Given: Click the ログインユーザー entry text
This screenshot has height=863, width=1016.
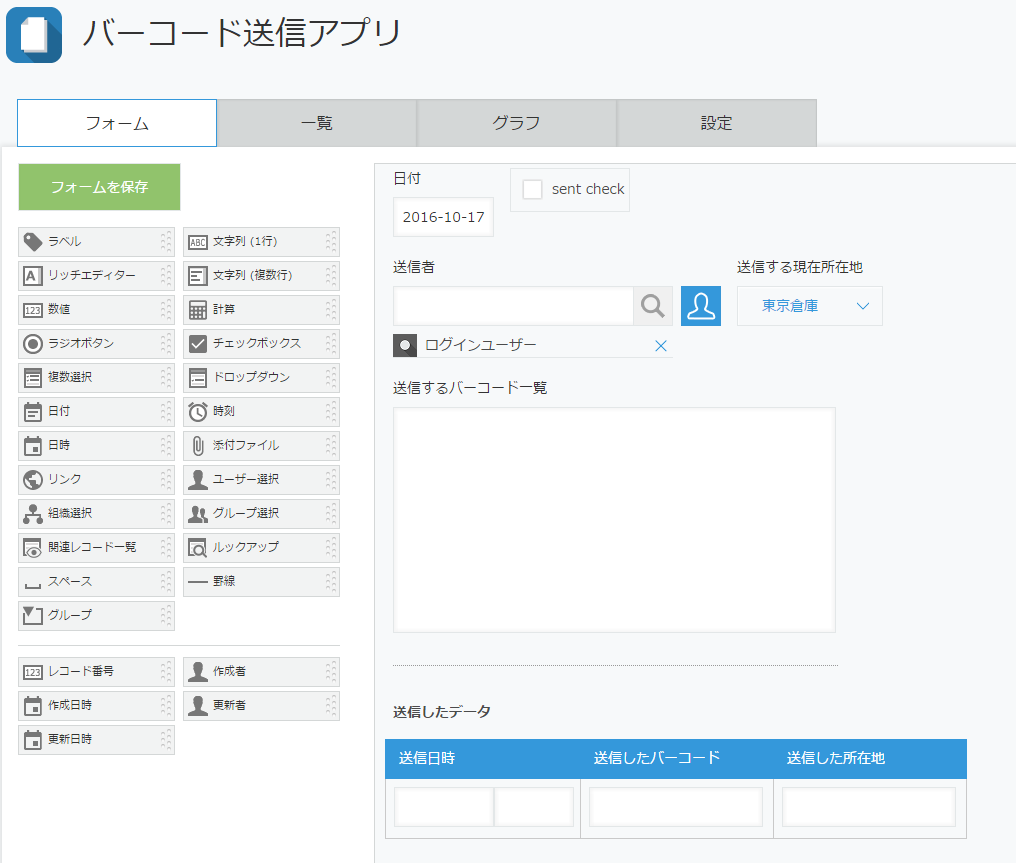Looking at the screenshot, I should tap(481, 345).
